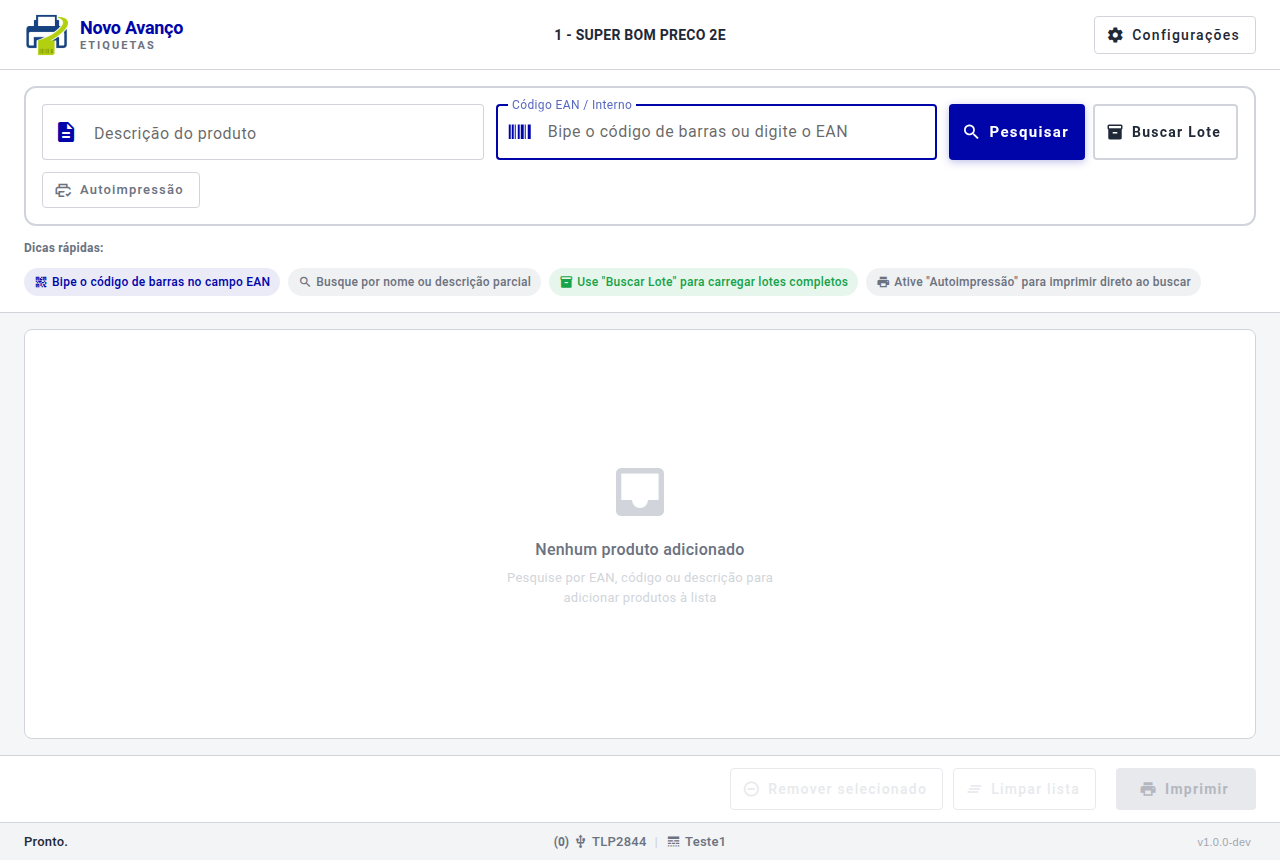The width and height of the screenshot is (1280, 860).
Task: Click QR icon on barcode tip chip
Action: click(x=41, y=282)
